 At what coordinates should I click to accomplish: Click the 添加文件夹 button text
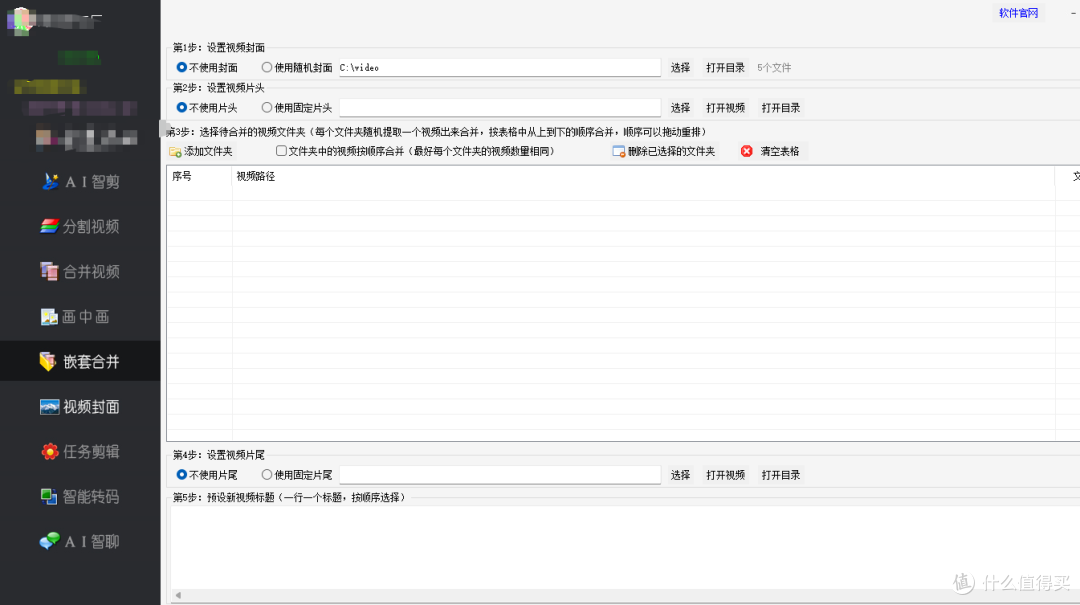click(x=208, y=152)
